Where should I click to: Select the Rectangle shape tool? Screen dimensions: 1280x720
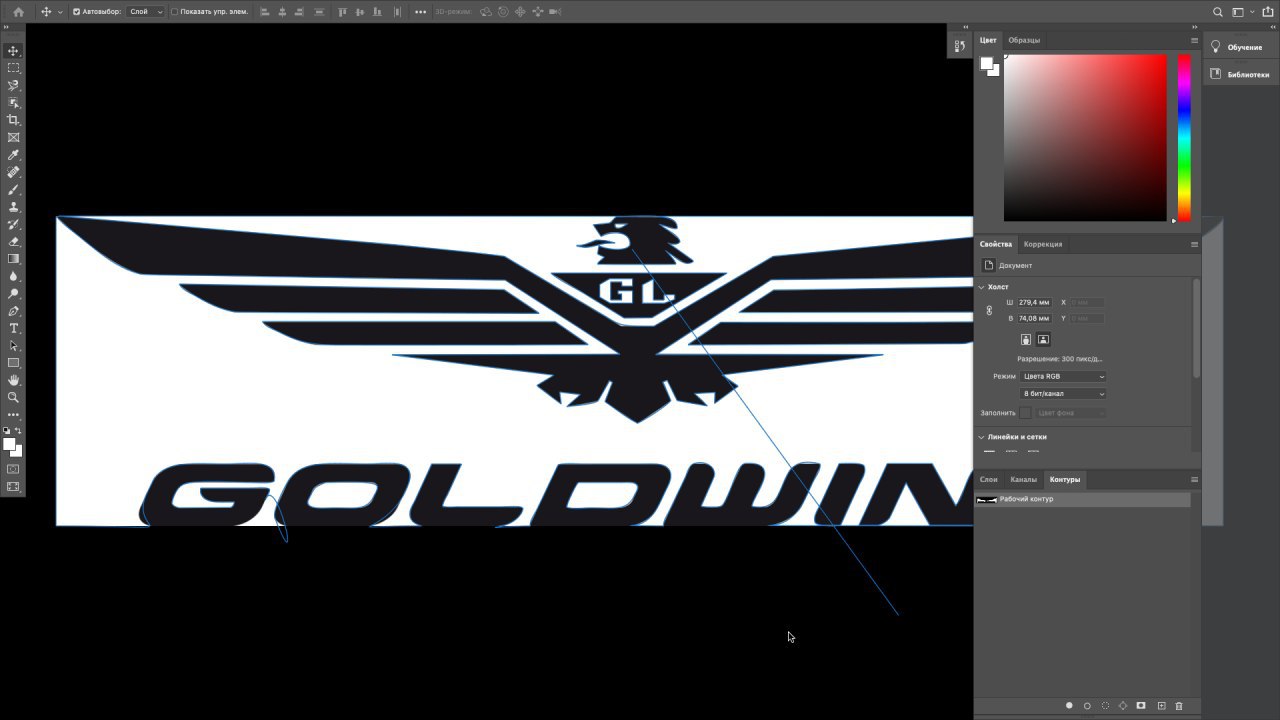pos(13,363)
